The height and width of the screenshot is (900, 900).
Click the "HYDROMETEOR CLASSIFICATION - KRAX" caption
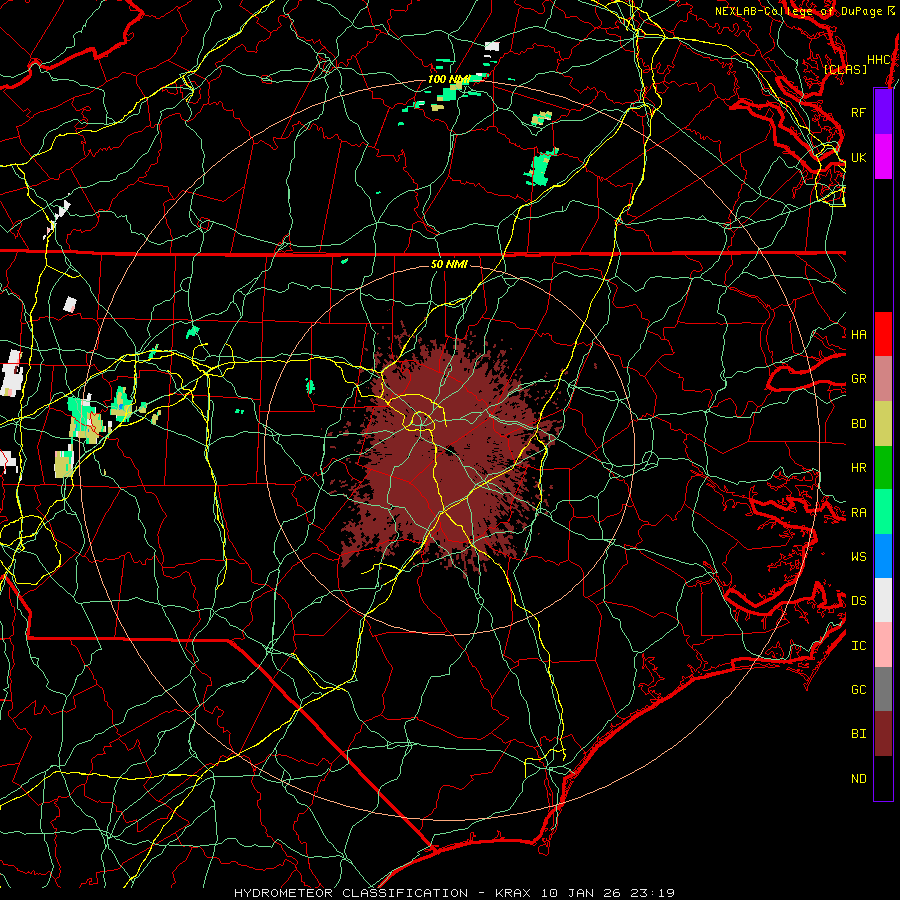(383, 893)
